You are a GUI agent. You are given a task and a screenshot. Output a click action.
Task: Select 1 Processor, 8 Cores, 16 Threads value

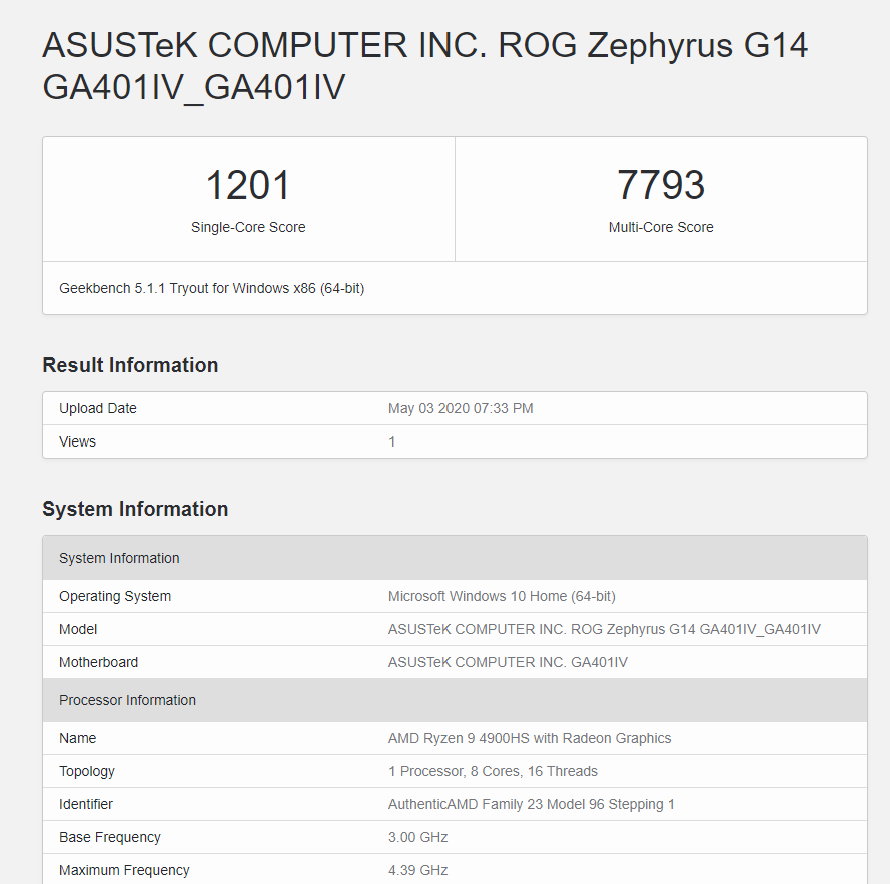tap(493, 771)
